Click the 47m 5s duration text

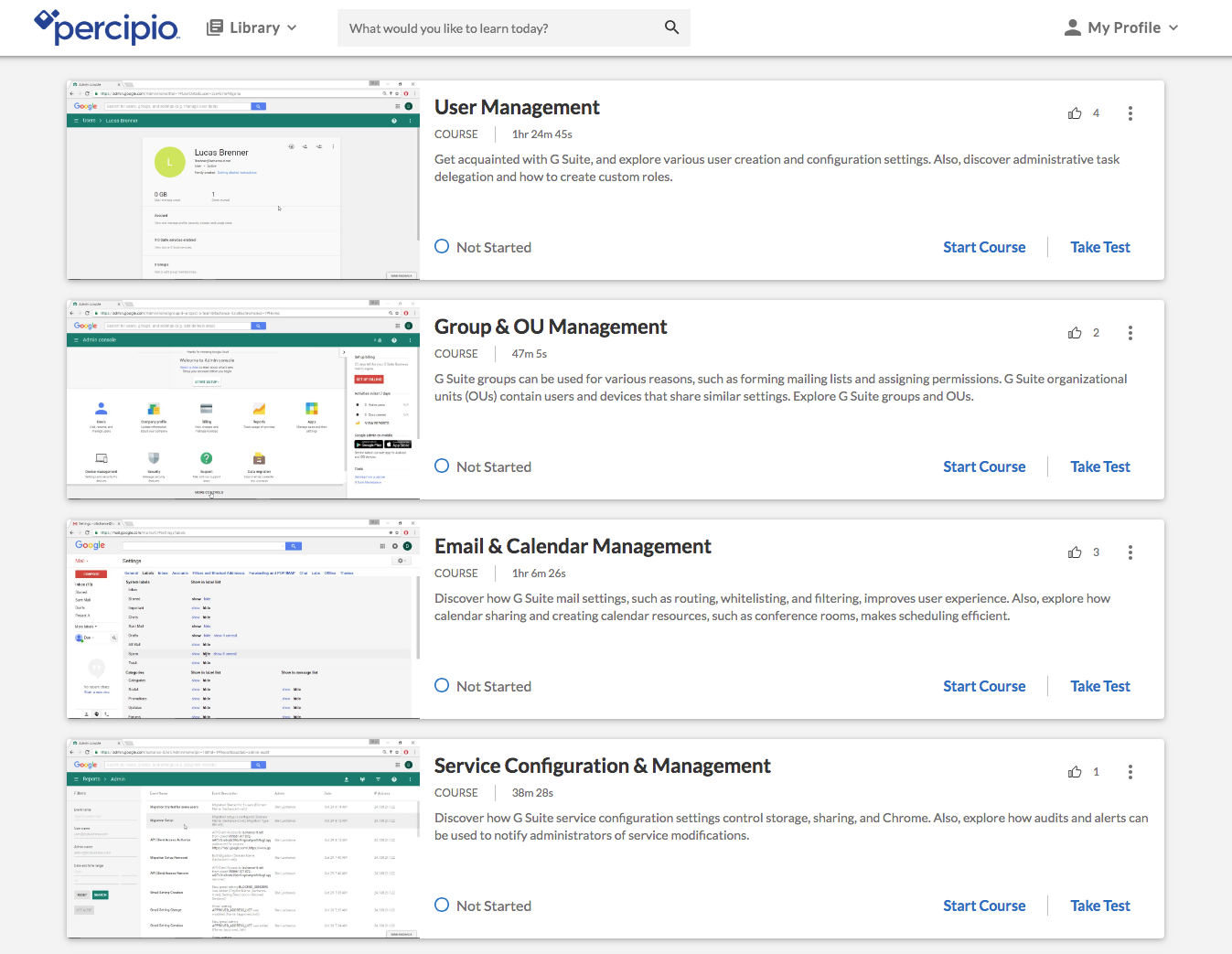(x=530, y=354)
